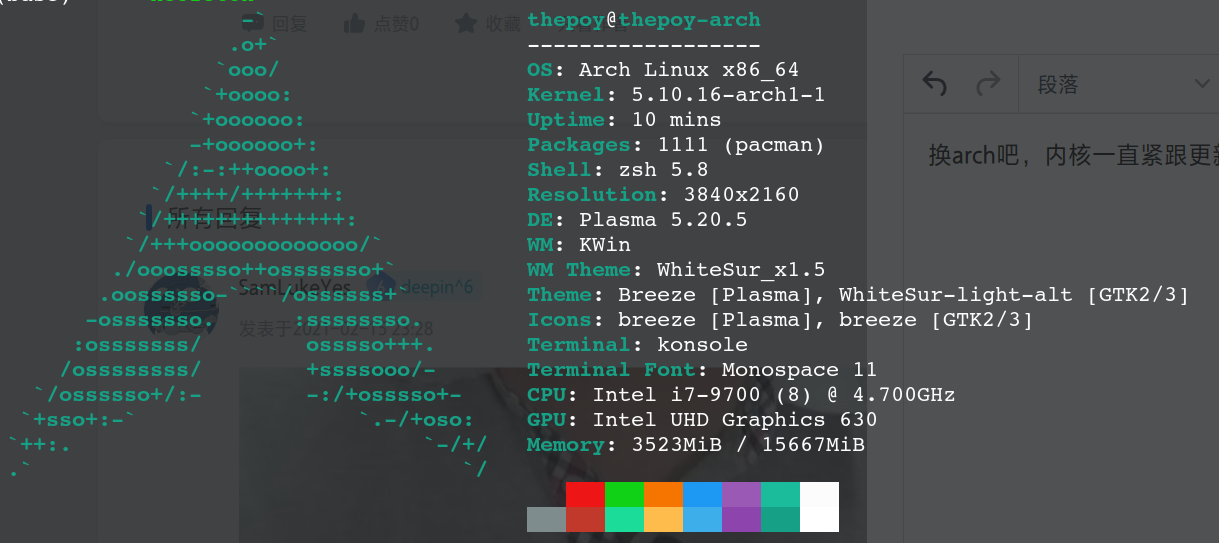This screenshot has height=543, width=1219.
Task: Click the light blue block in bottom row
Action: click(x=702, y=519)
